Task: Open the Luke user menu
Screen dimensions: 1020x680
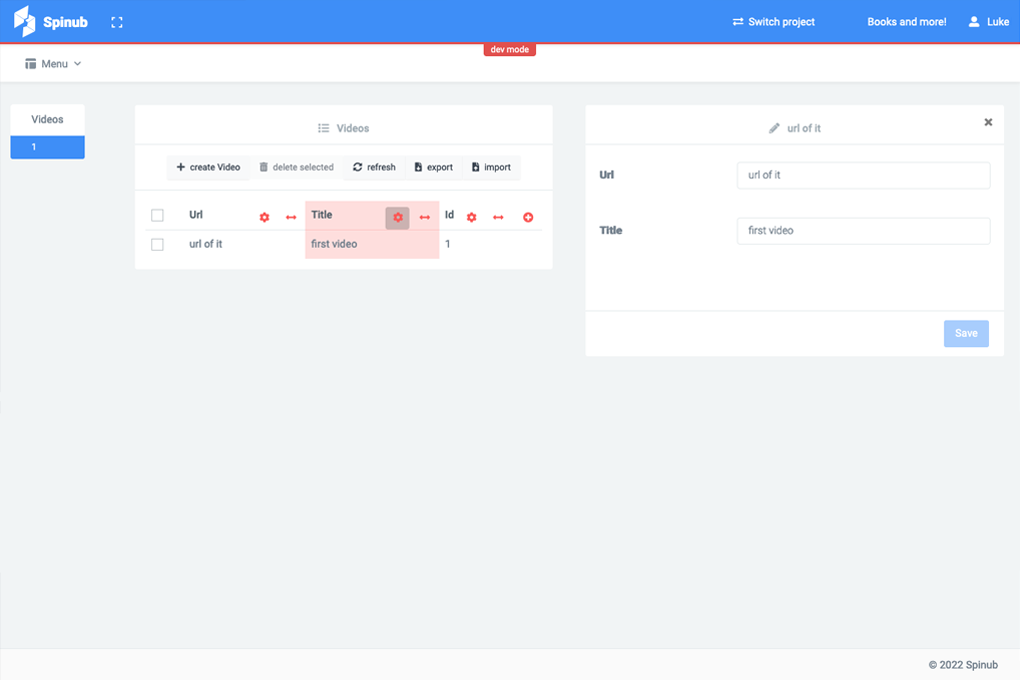Action: click(x=988, y=22)
